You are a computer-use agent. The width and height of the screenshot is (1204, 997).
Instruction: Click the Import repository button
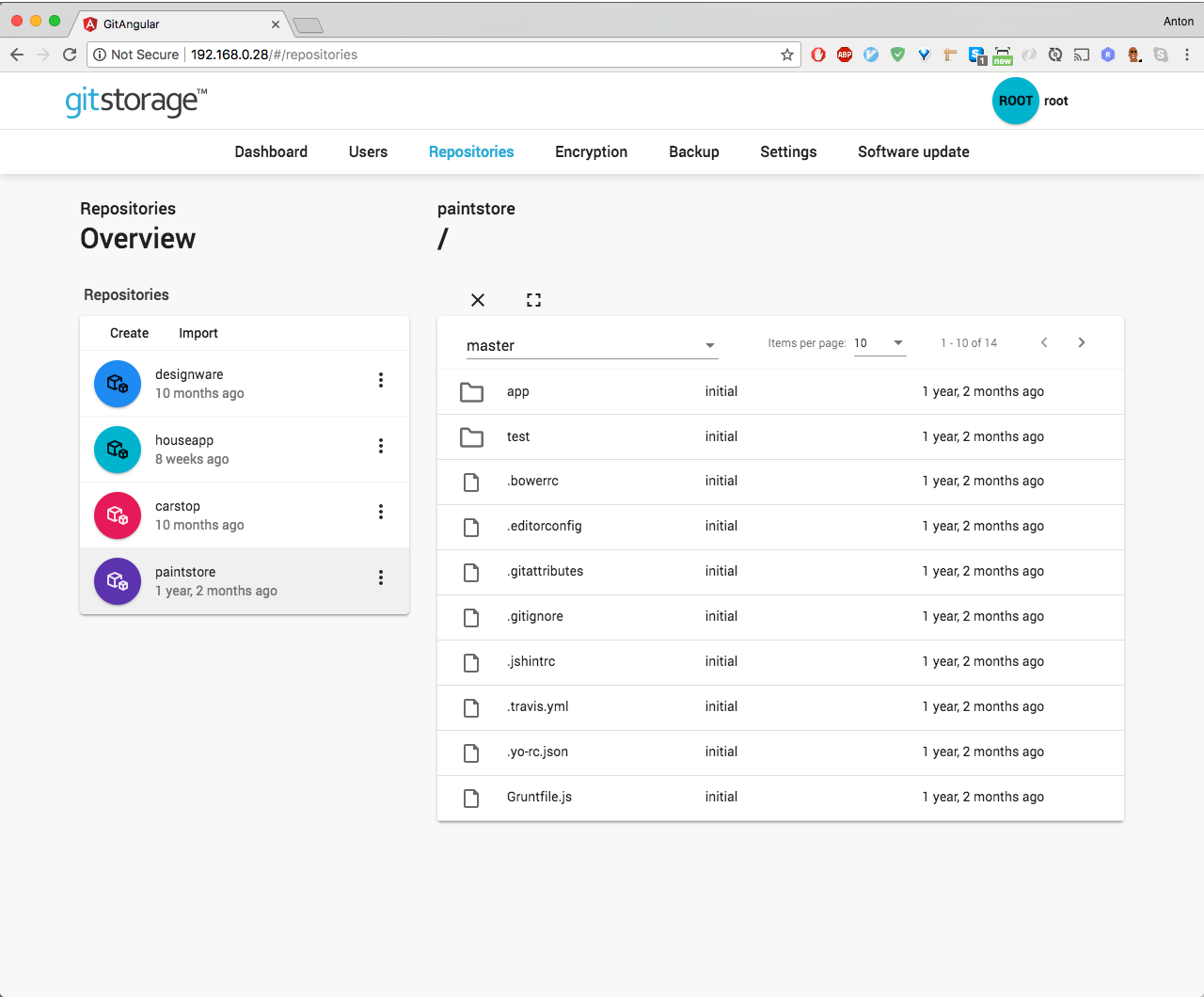click(x=198, y=333)
